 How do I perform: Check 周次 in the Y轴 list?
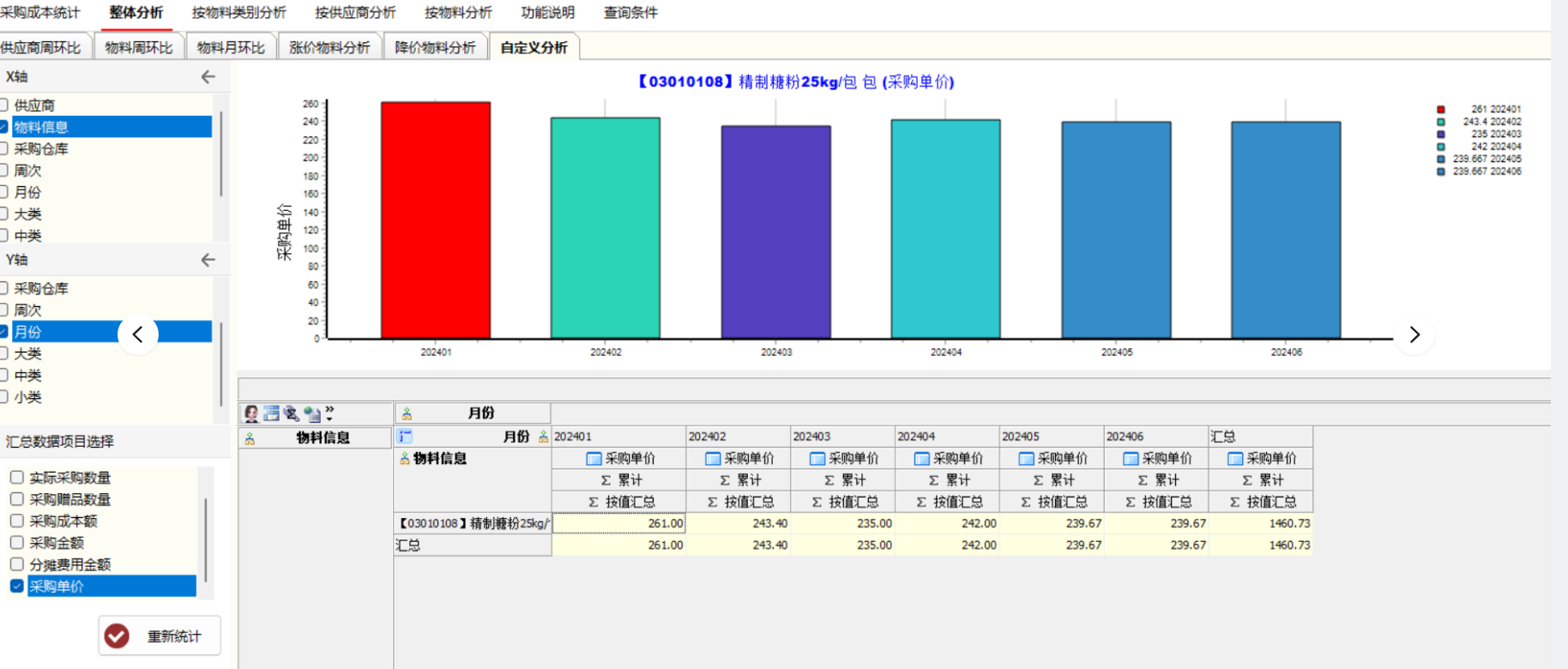coord(3,310)
